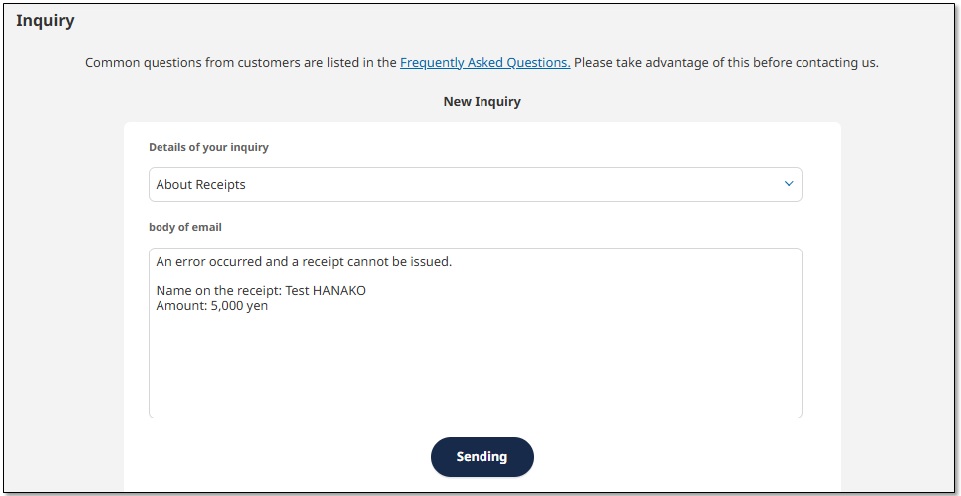Click the dropdown chevron arrow icon
The height and width of the screenshot is (496, 961).
(788, 184)
